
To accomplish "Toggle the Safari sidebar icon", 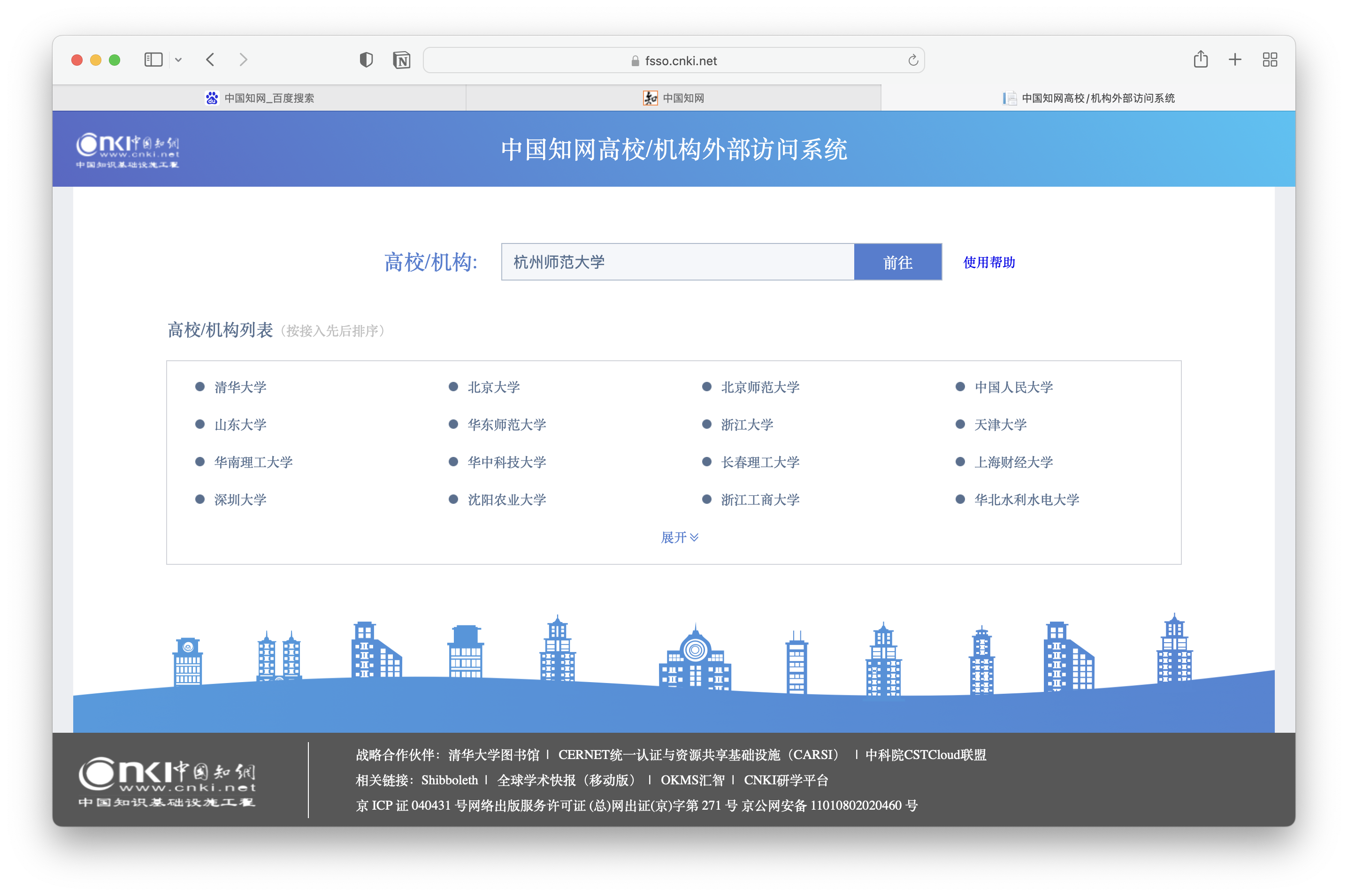I will pos(153,60).
